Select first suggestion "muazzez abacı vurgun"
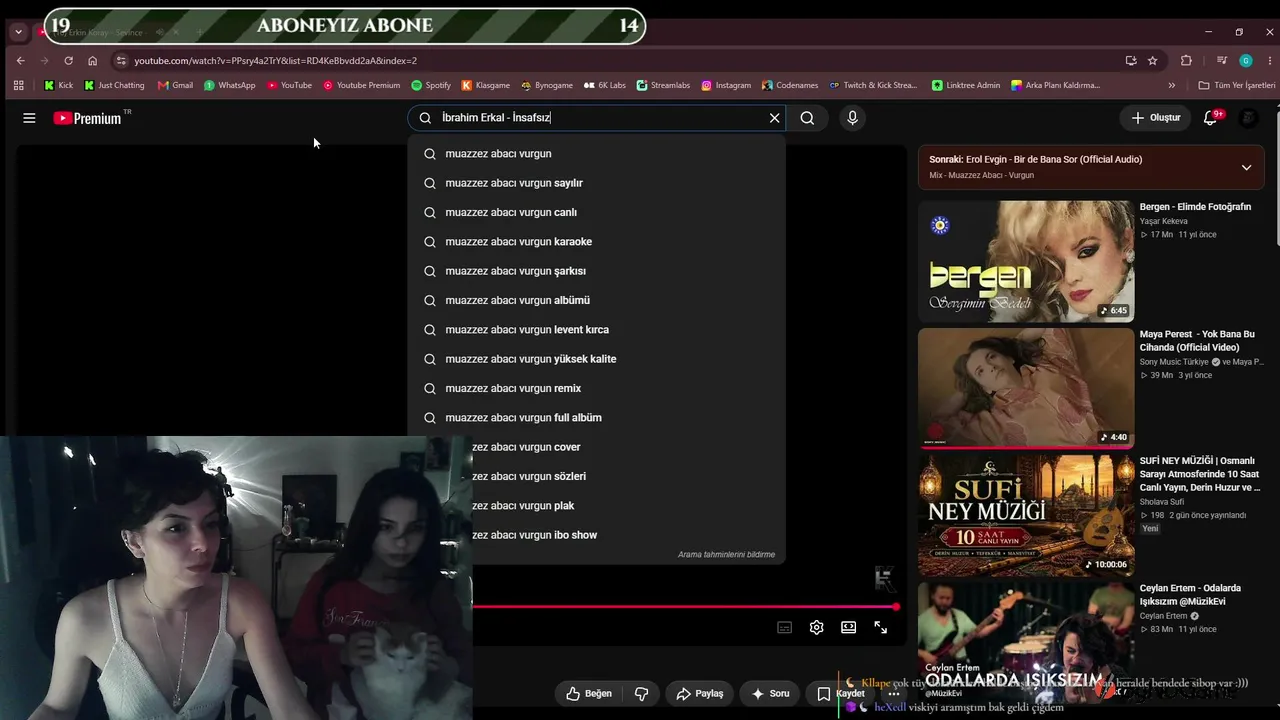This screenshot has height=720, width=1280. coord(596,154)
